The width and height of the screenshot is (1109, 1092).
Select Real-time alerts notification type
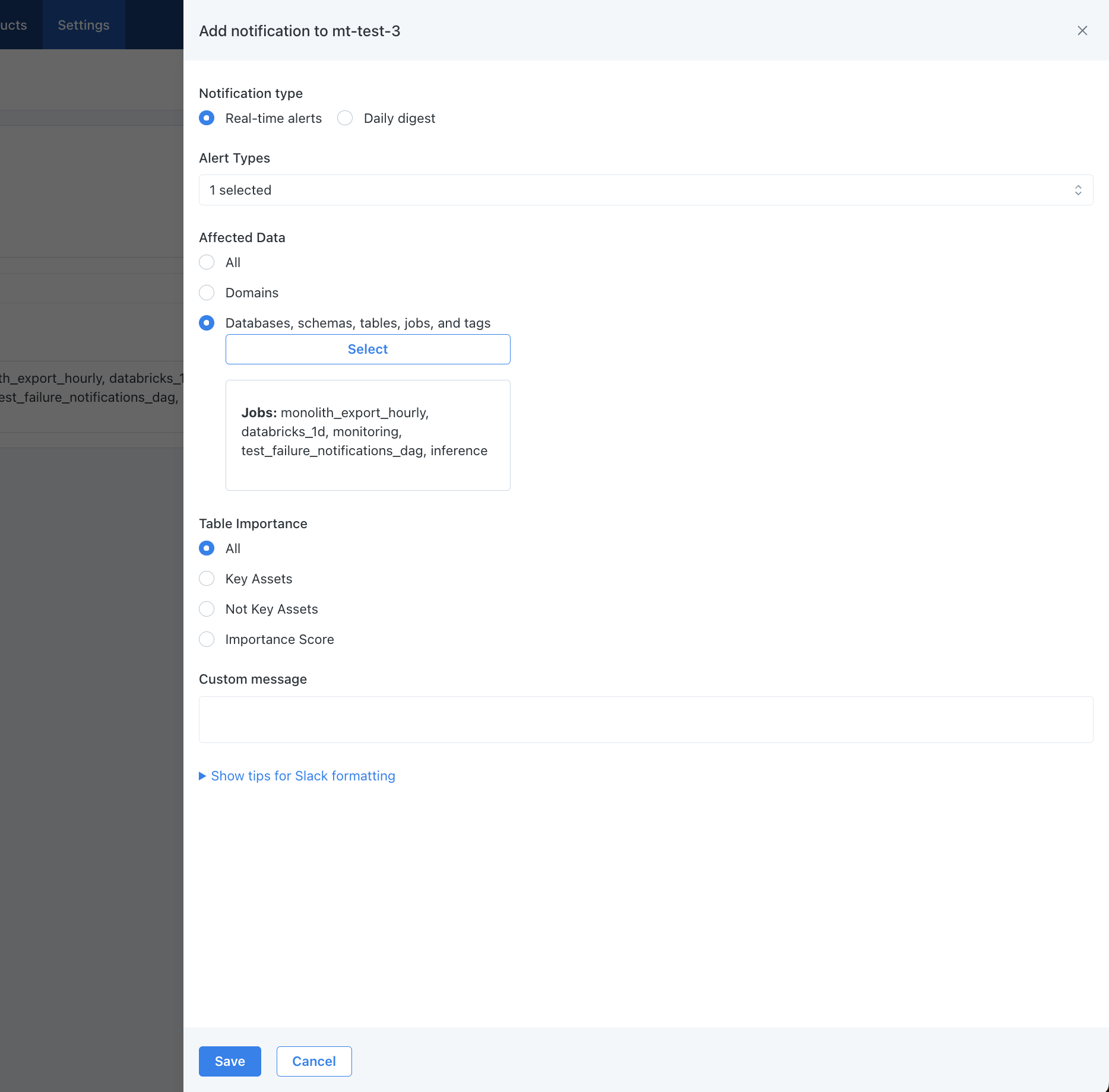(207, 118)
